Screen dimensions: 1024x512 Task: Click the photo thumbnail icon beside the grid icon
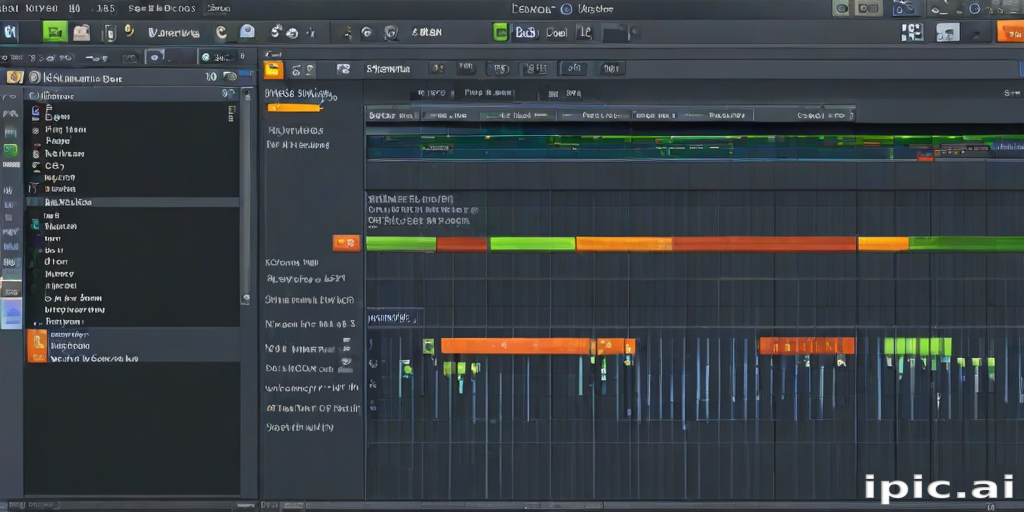tap(948, 32)
